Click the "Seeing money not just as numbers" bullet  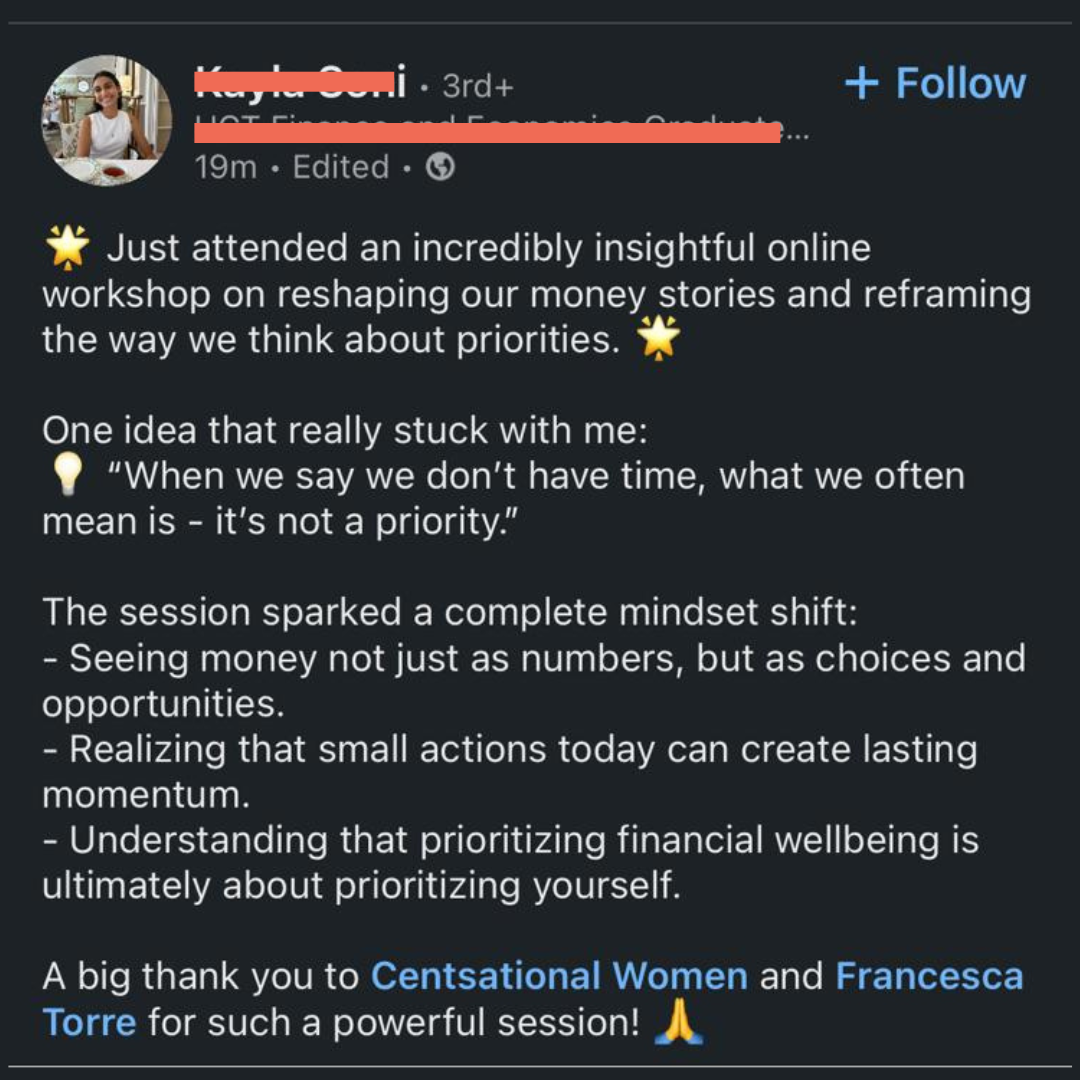click(x=533, y=659)
